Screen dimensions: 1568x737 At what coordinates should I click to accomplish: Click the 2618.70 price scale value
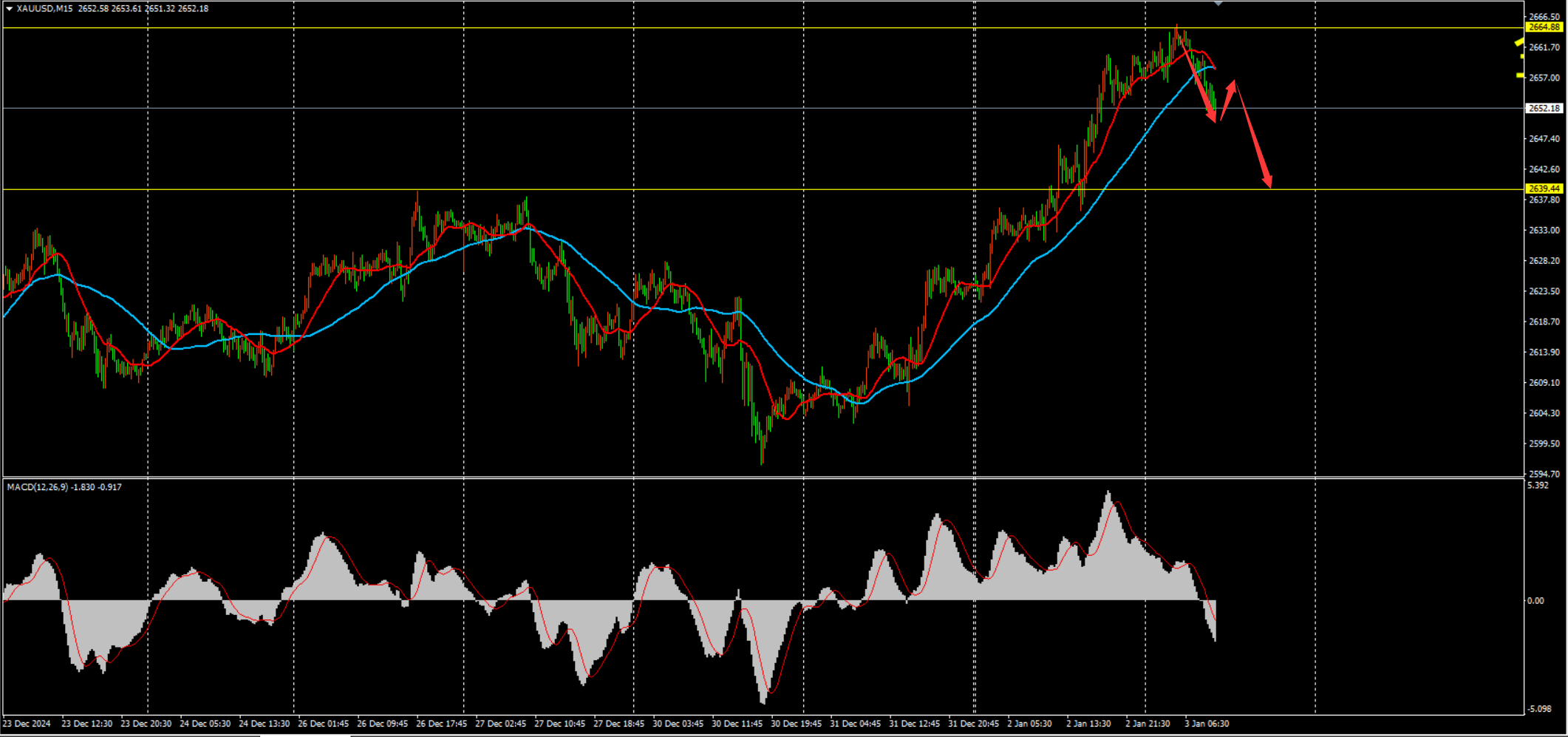tap(1544, 322)
